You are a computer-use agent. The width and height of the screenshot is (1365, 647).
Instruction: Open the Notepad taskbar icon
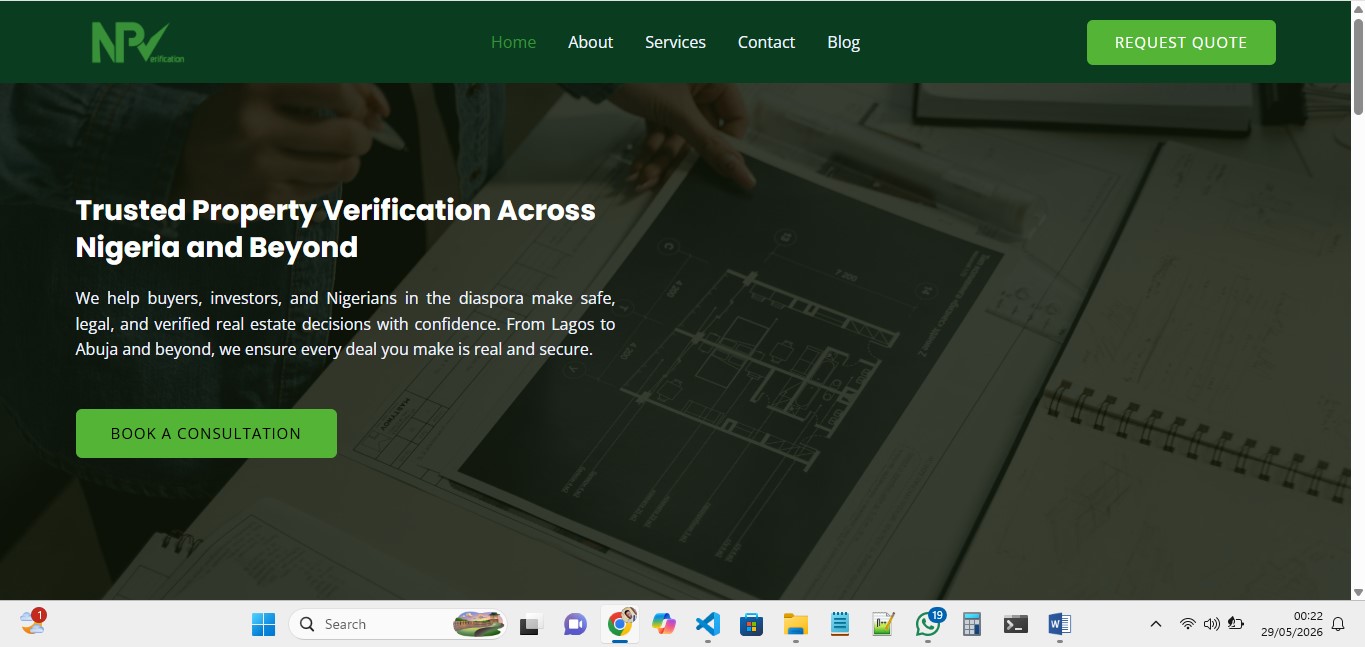839,624
